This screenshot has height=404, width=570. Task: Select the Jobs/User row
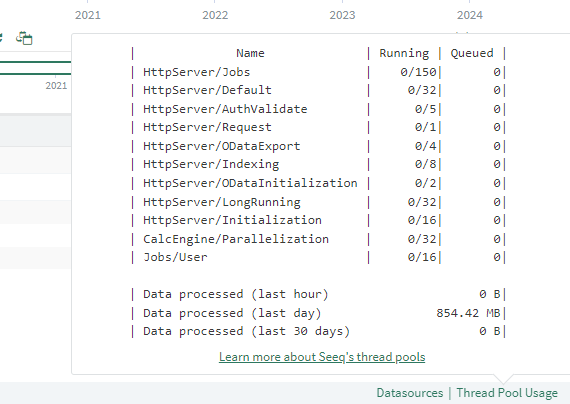[x=319, y=257]
